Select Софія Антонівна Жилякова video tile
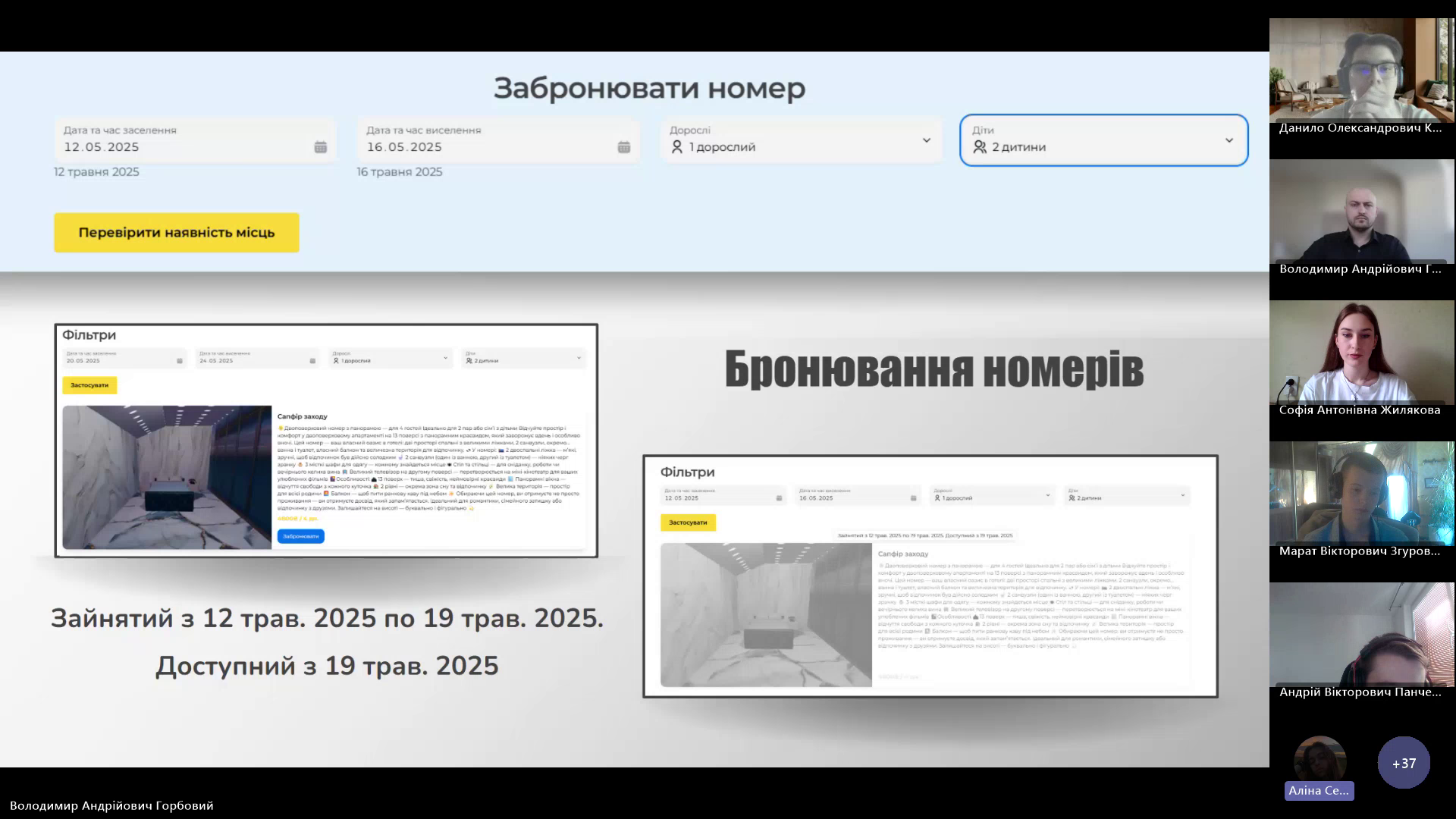 pyautogui.click(x=1361, y=353)
